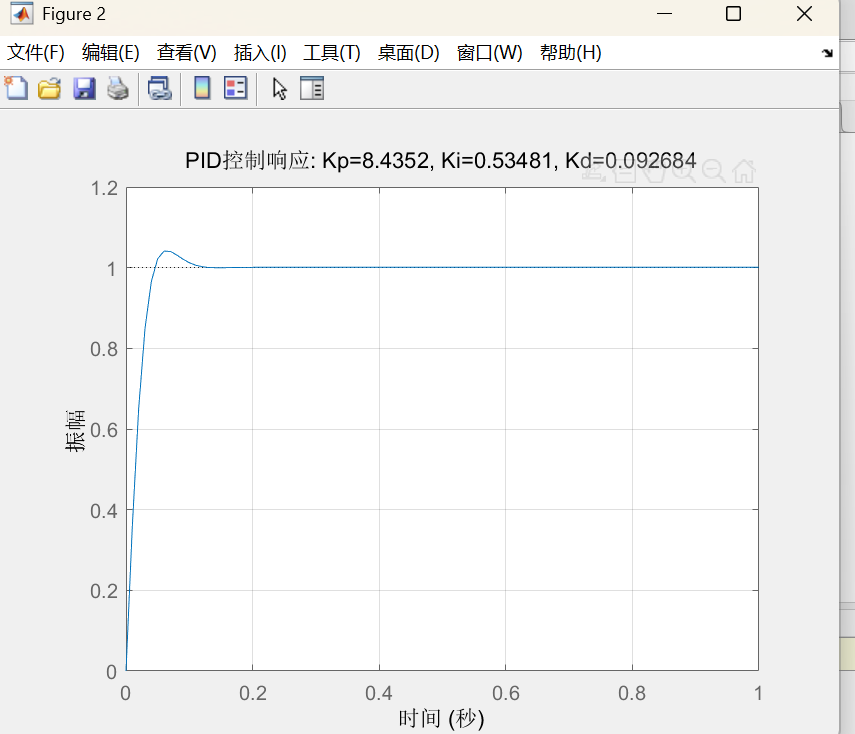Click the x-axis tick label 0.2
The width and height of the screenshot is (855, 734).
click(x=253, y=693)
